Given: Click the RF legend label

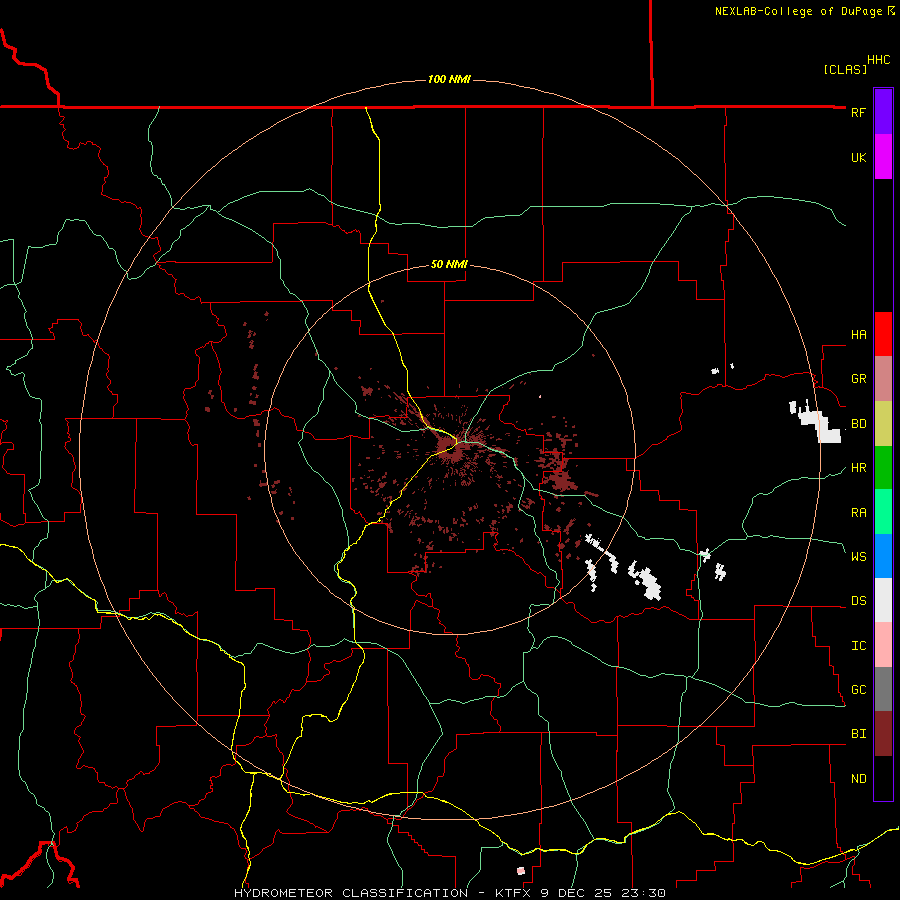Looking at the screenshot, I should 858,112.
